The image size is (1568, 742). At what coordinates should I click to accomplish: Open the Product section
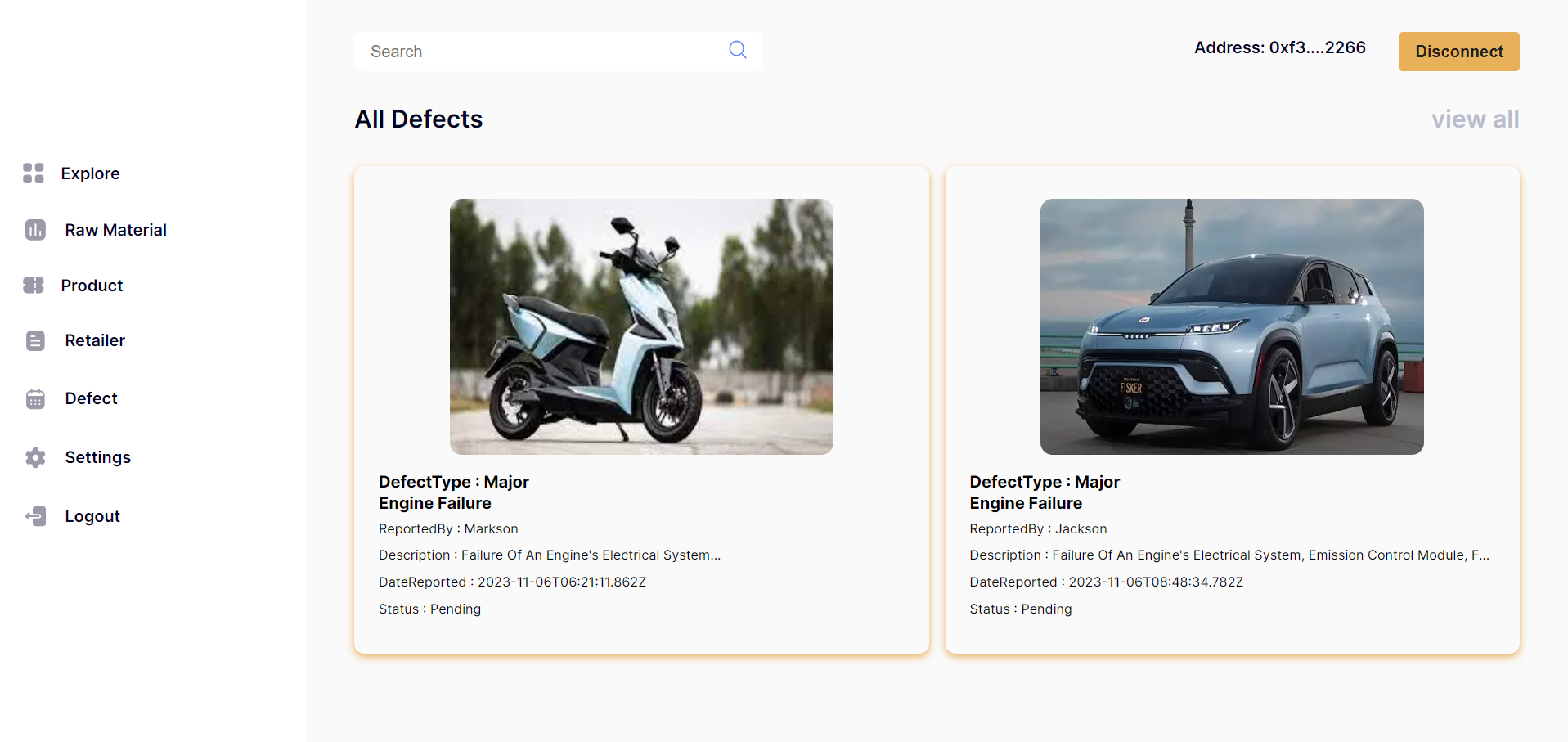pyautogui.click(x=92, y=286)
